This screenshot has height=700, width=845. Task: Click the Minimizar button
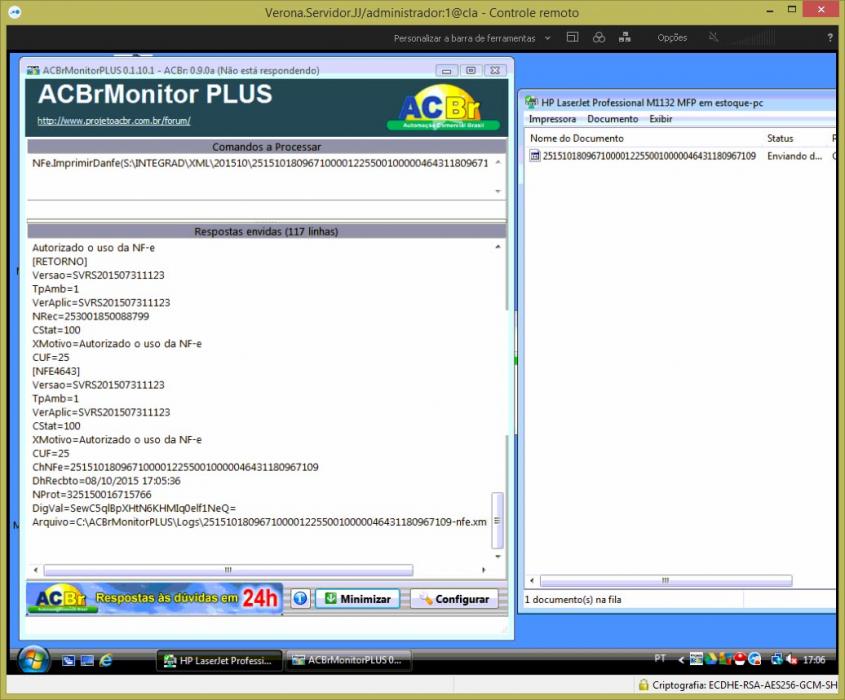357,599
